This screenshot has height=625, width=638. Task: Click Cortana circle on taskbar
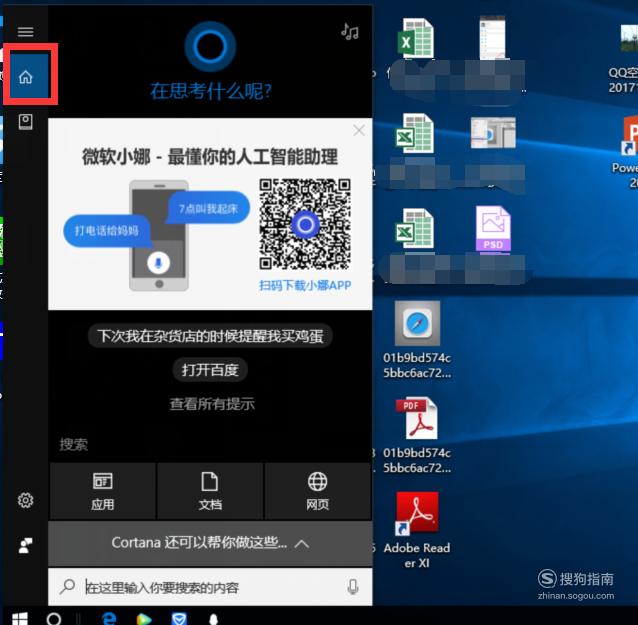[x=54, y=618]
